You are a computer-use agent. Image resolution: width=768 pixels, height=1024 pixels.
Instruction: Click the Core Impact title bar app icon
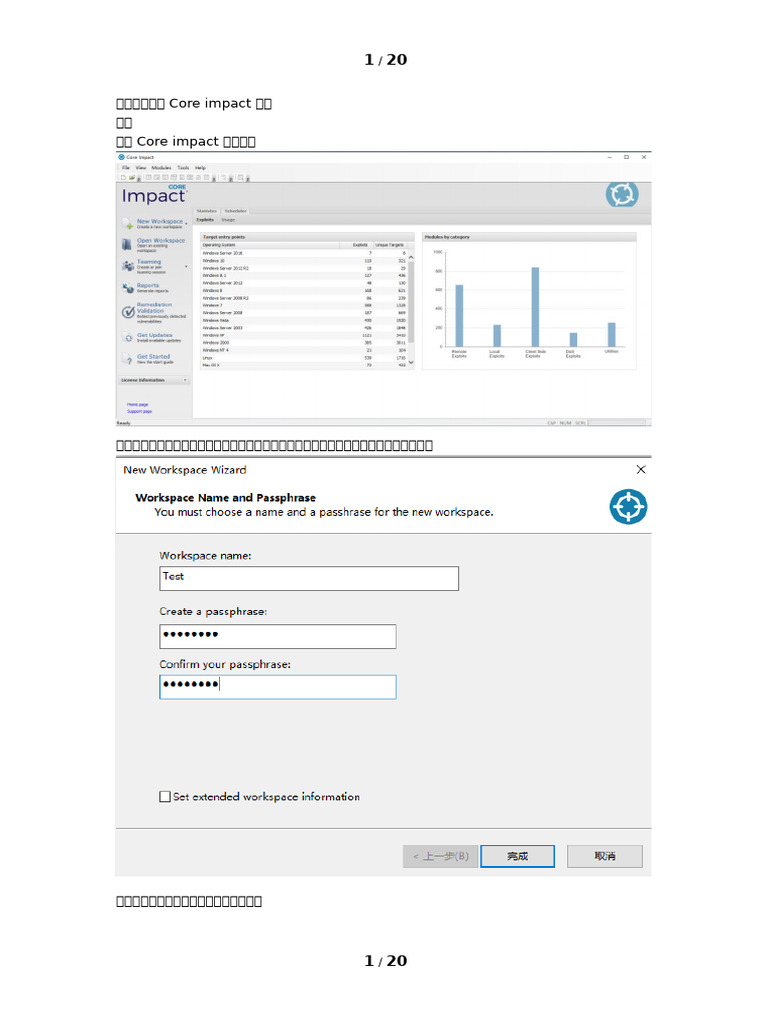[121, 157]
